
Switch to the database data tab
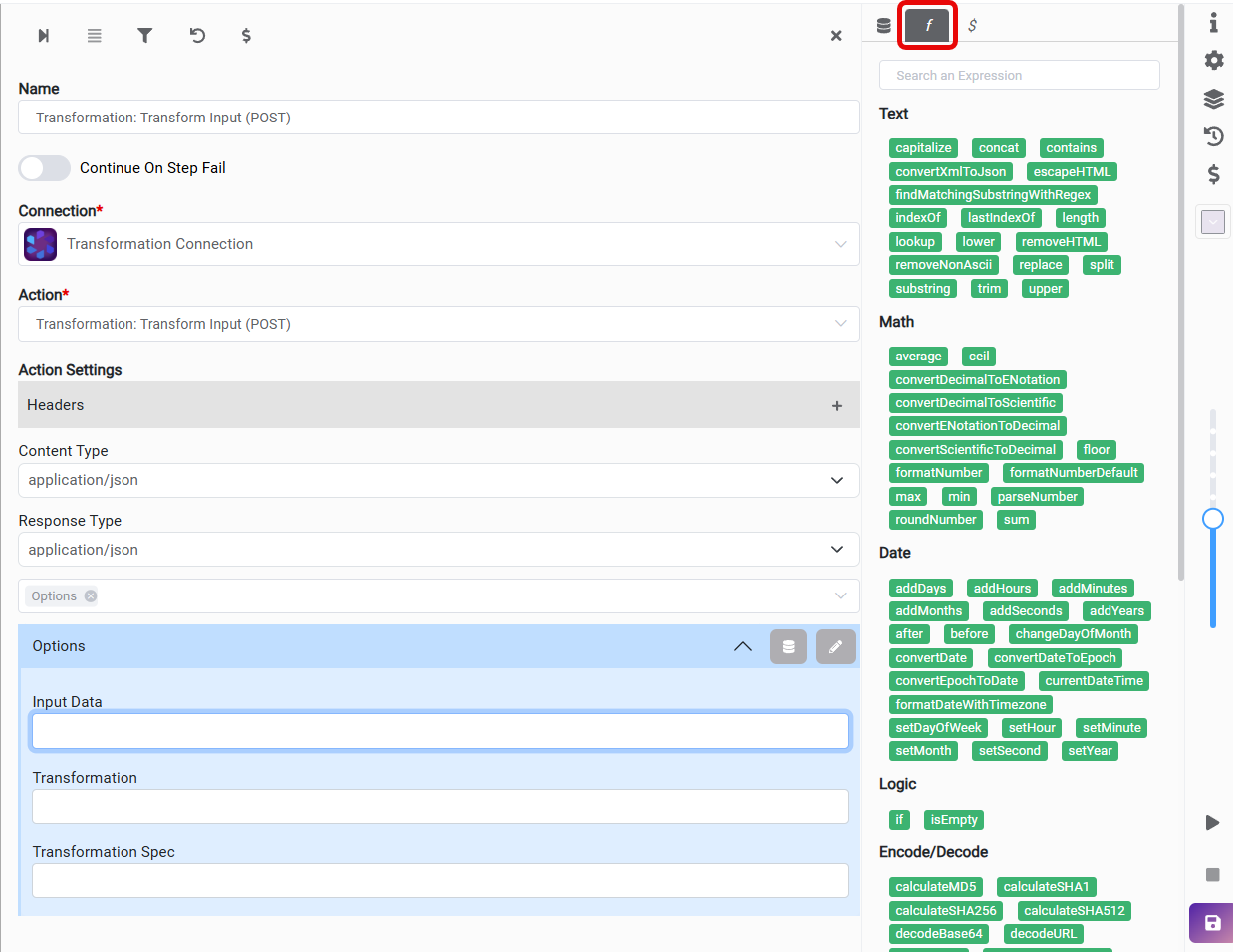884,26
